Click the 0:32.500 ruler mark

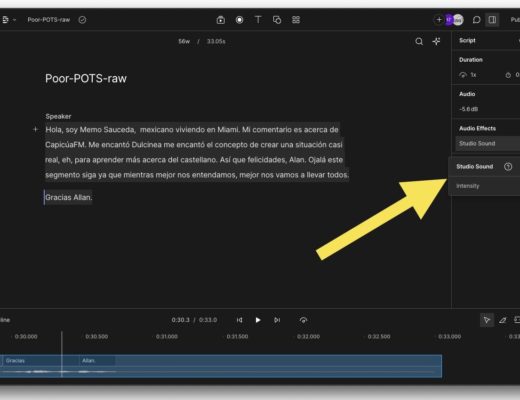[x=379, y=337]
